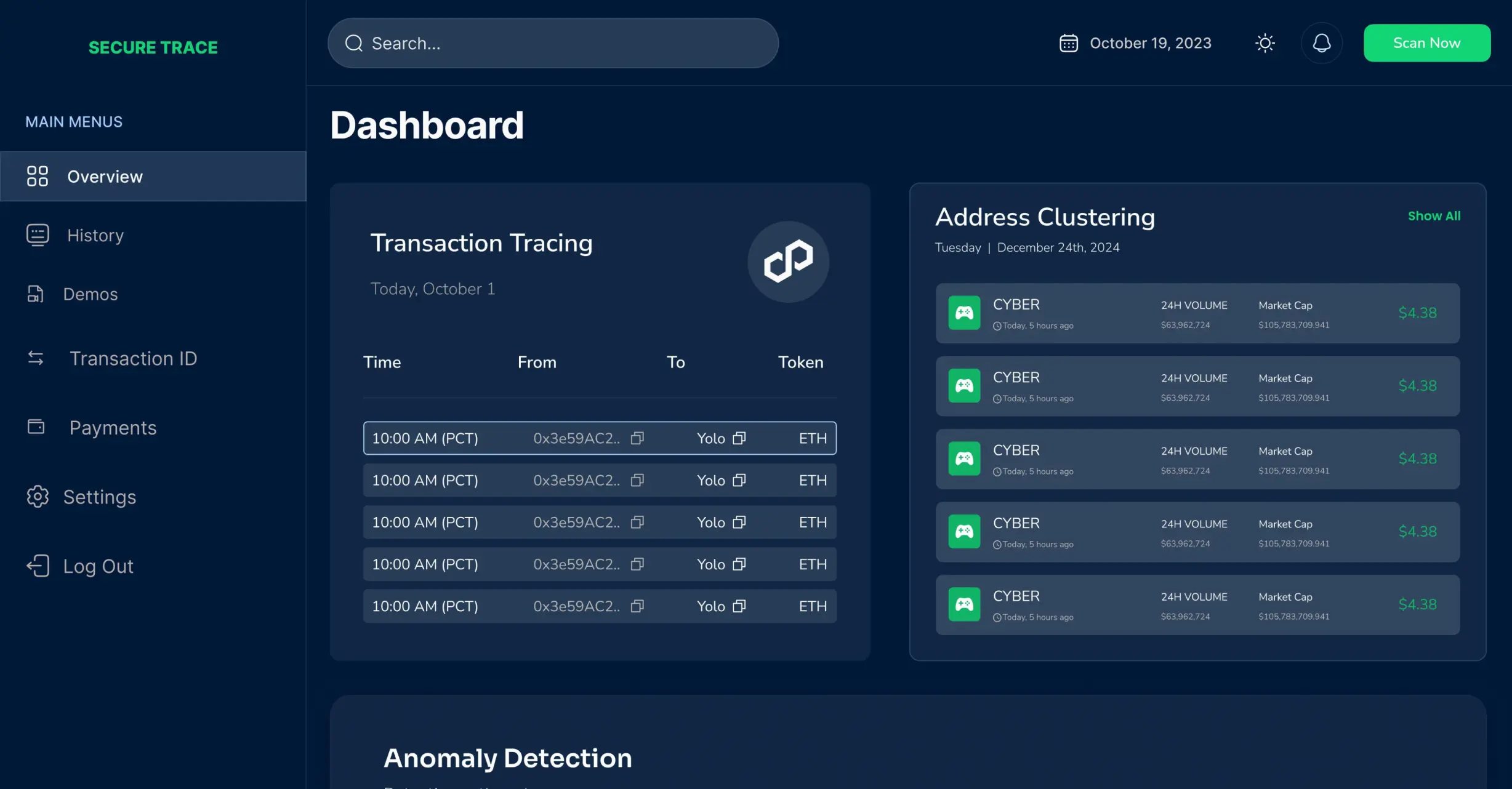
Task: Click the copy icon next to 0x3e59AC2 sender address
Action: click(638, 437)
